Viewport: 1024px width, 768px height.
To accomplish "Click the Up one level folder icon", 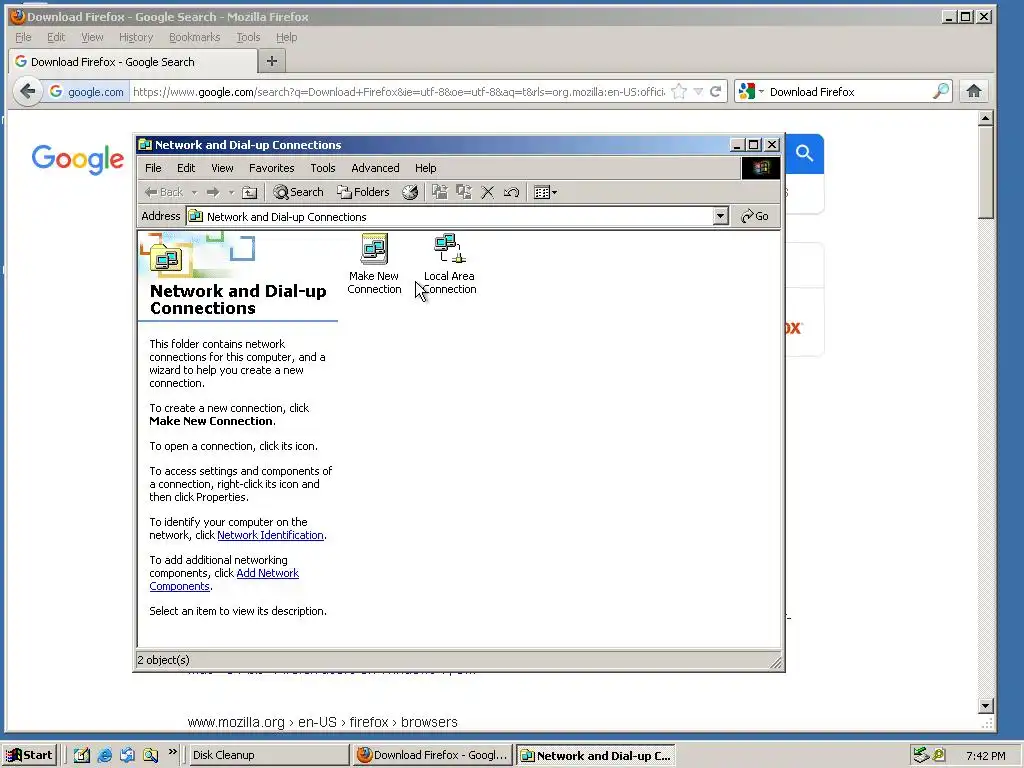I will coord(249,192).
